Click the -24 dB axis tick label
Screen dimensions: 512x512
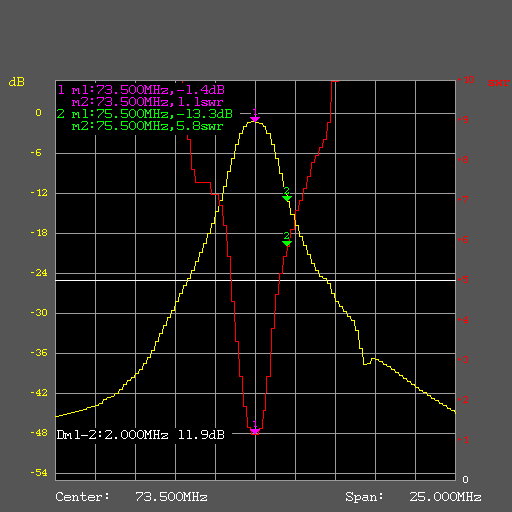(39, 273)
